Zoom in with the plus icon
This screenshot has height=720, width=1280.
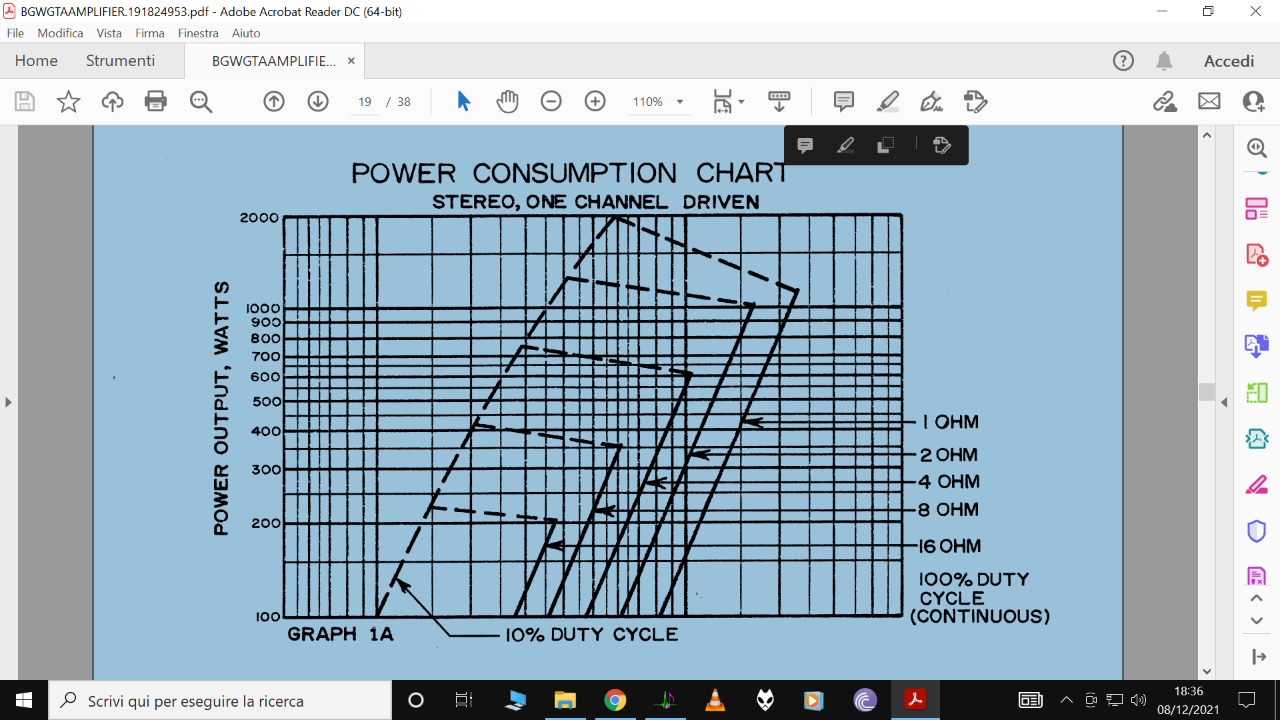tap(595, 101)
